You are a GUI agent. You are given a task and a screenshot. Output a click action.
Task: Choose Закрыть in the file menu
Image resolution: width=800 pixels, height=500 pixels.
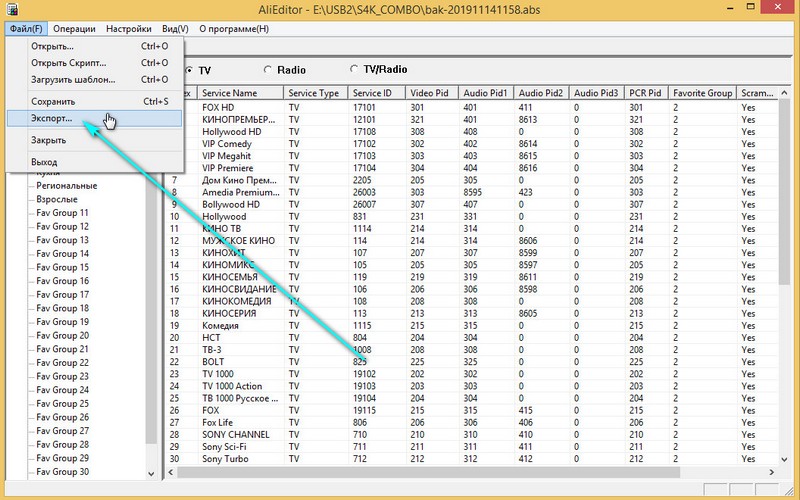point(94,140)
